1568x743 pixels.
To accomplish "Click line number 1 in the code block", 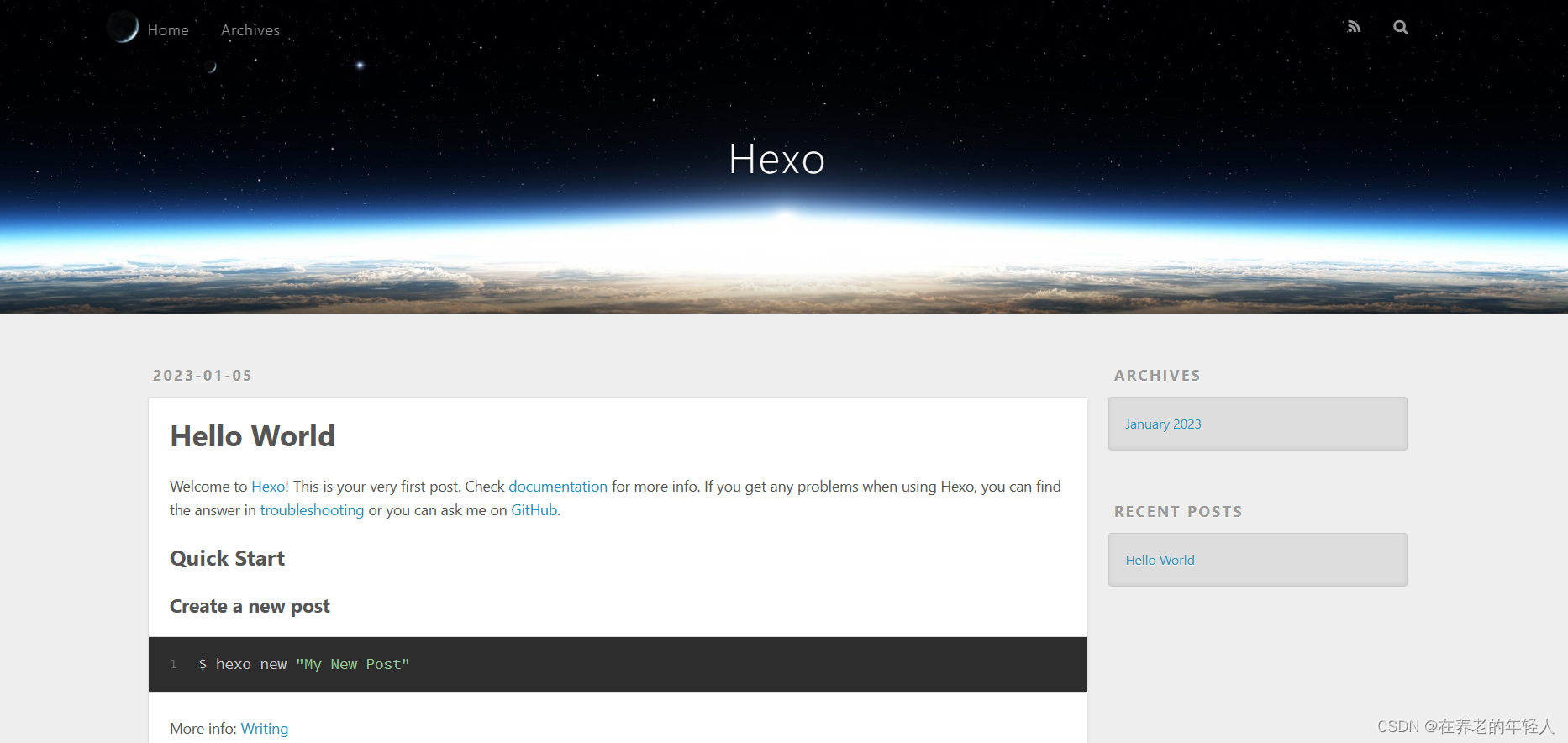I will pyautogui.click(x=173, y=664).
